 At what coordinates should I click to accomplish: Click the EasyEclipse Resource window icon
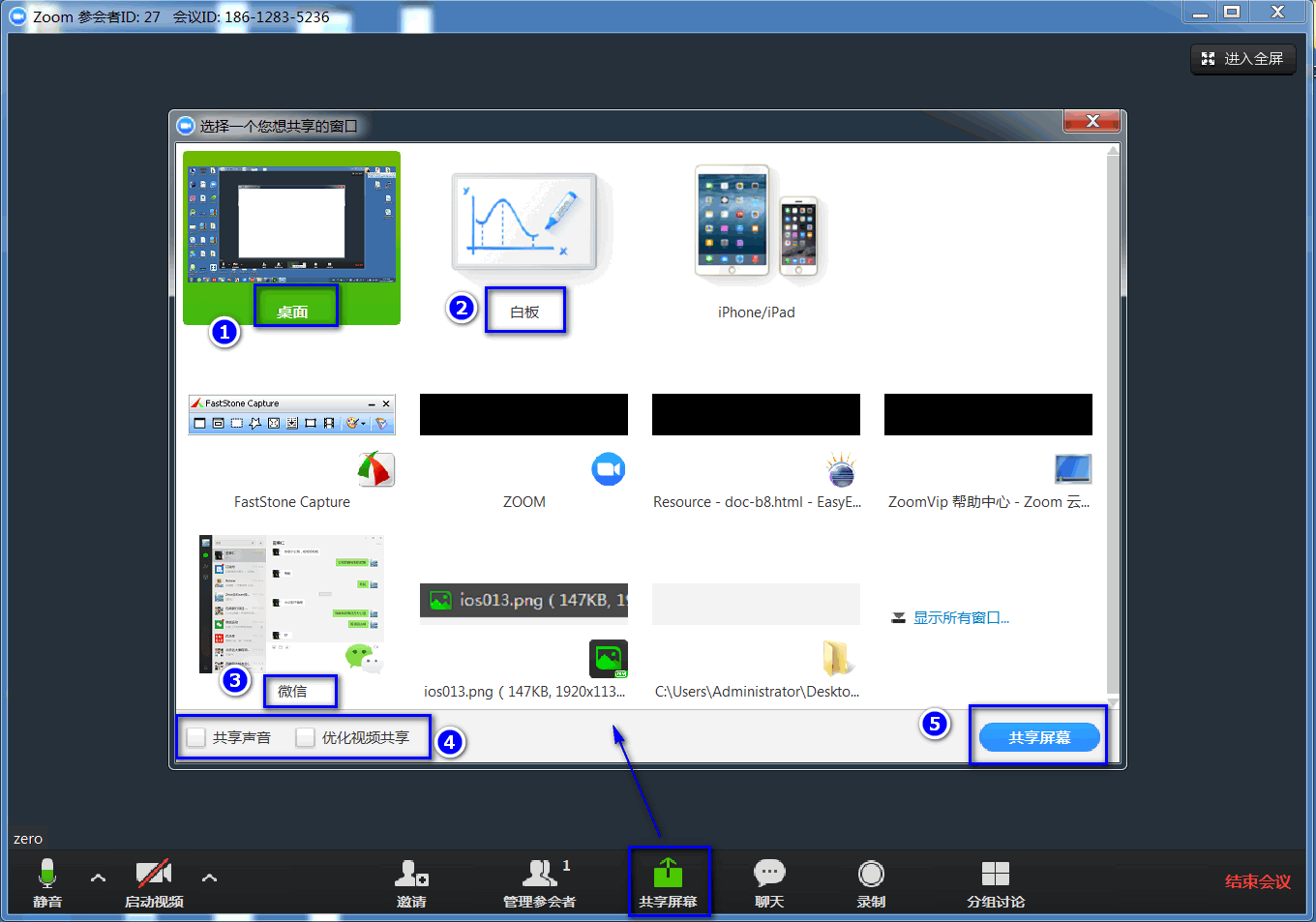841,469
